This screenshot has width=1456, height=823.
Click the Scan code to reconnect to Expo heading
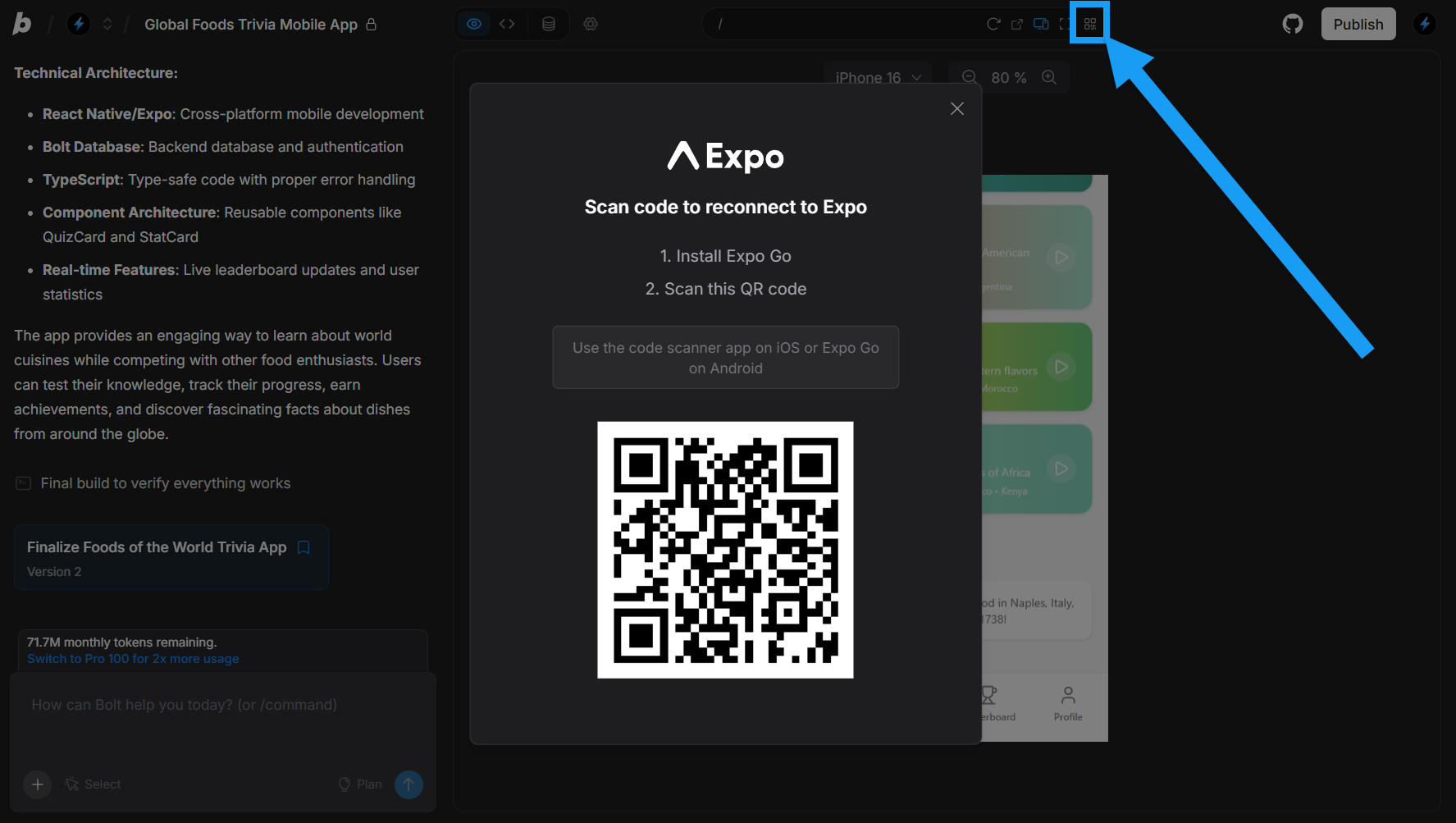pos(725,207)
